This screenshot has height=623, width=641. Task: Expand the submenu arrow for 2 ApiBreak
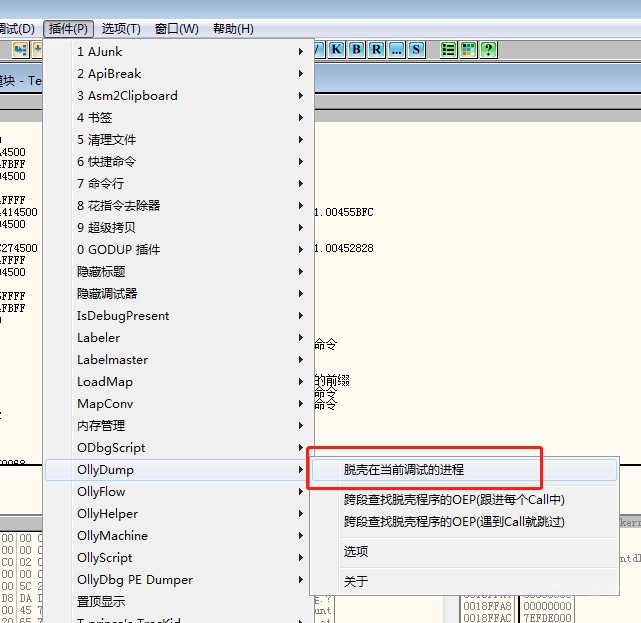click(x=301, y=74)
